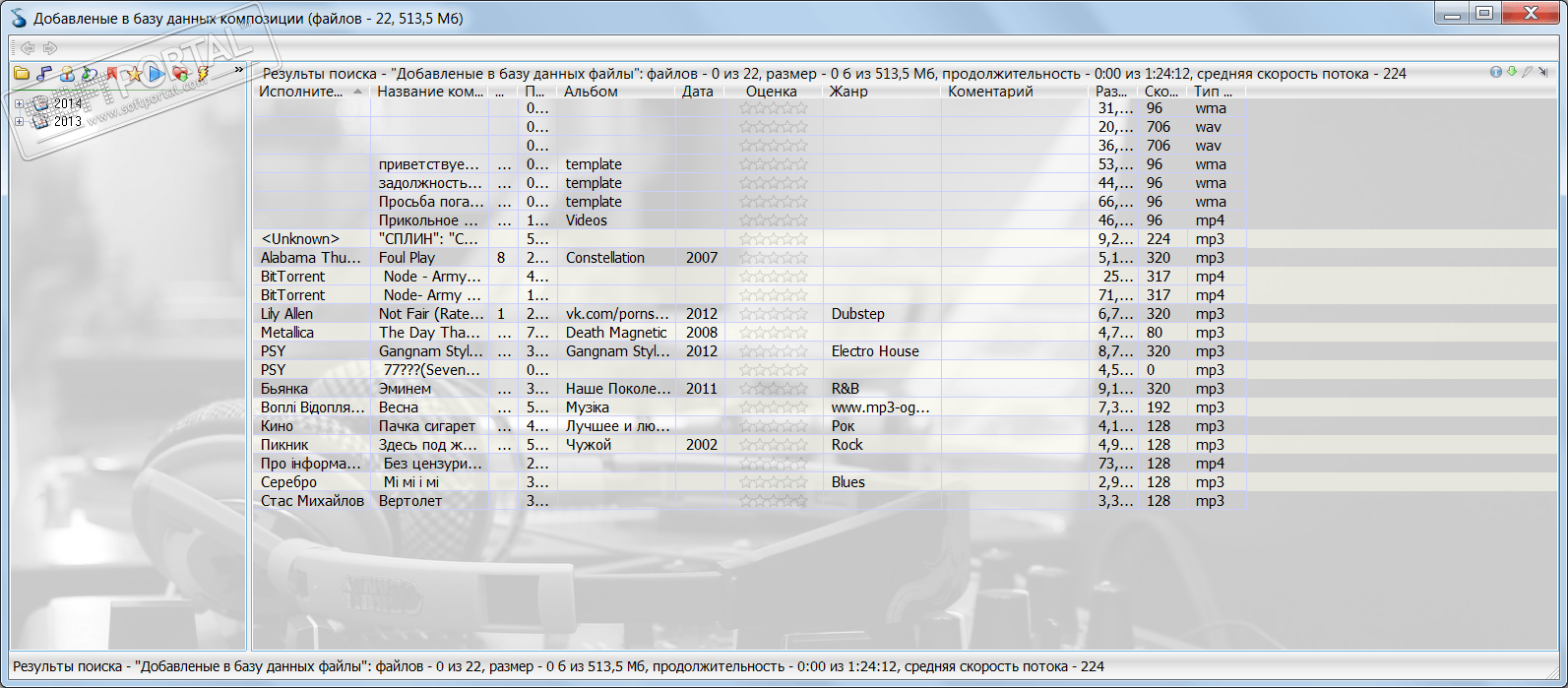Screen dimensions: 1568x688
Task: Expand the 2014 tree node
Action: 19,103
